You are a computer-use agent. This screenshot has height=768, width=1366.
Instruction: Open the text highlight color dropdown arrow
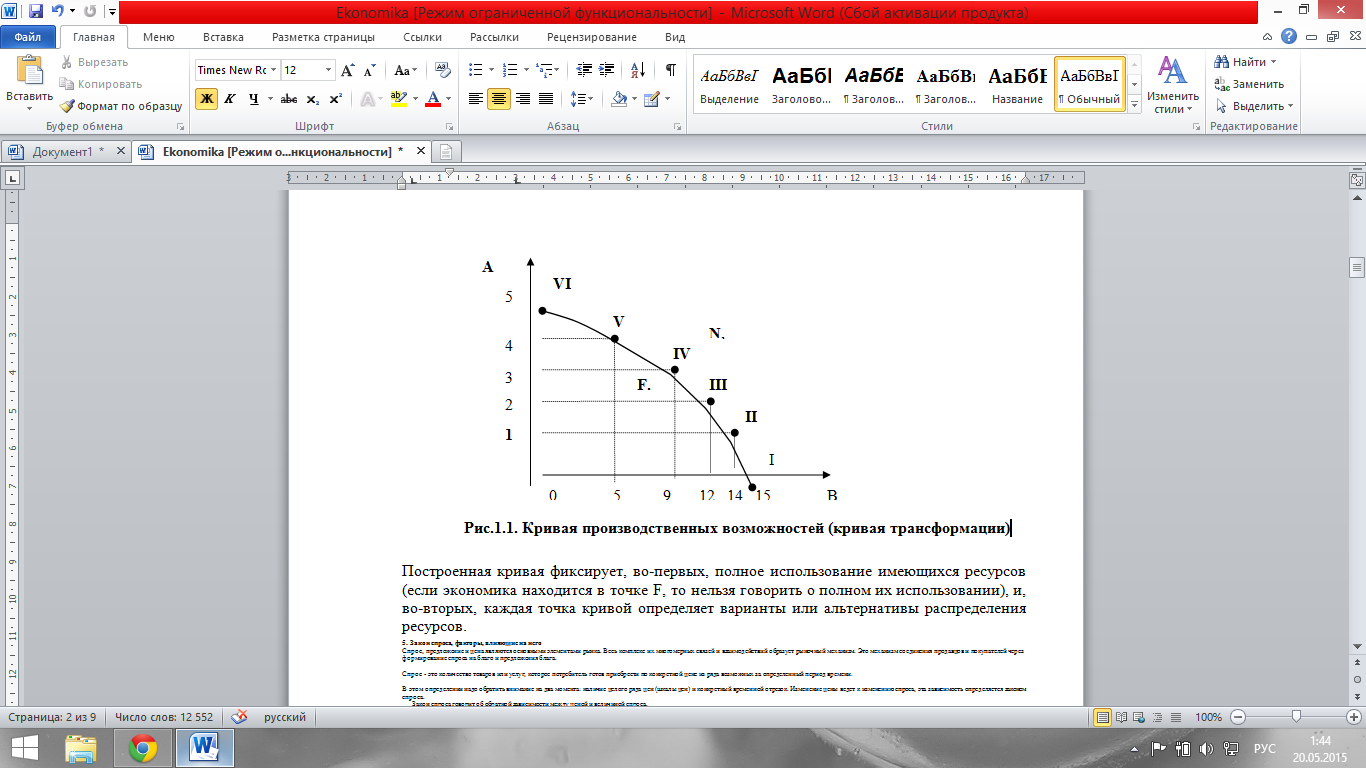click(x=413, y=99)
